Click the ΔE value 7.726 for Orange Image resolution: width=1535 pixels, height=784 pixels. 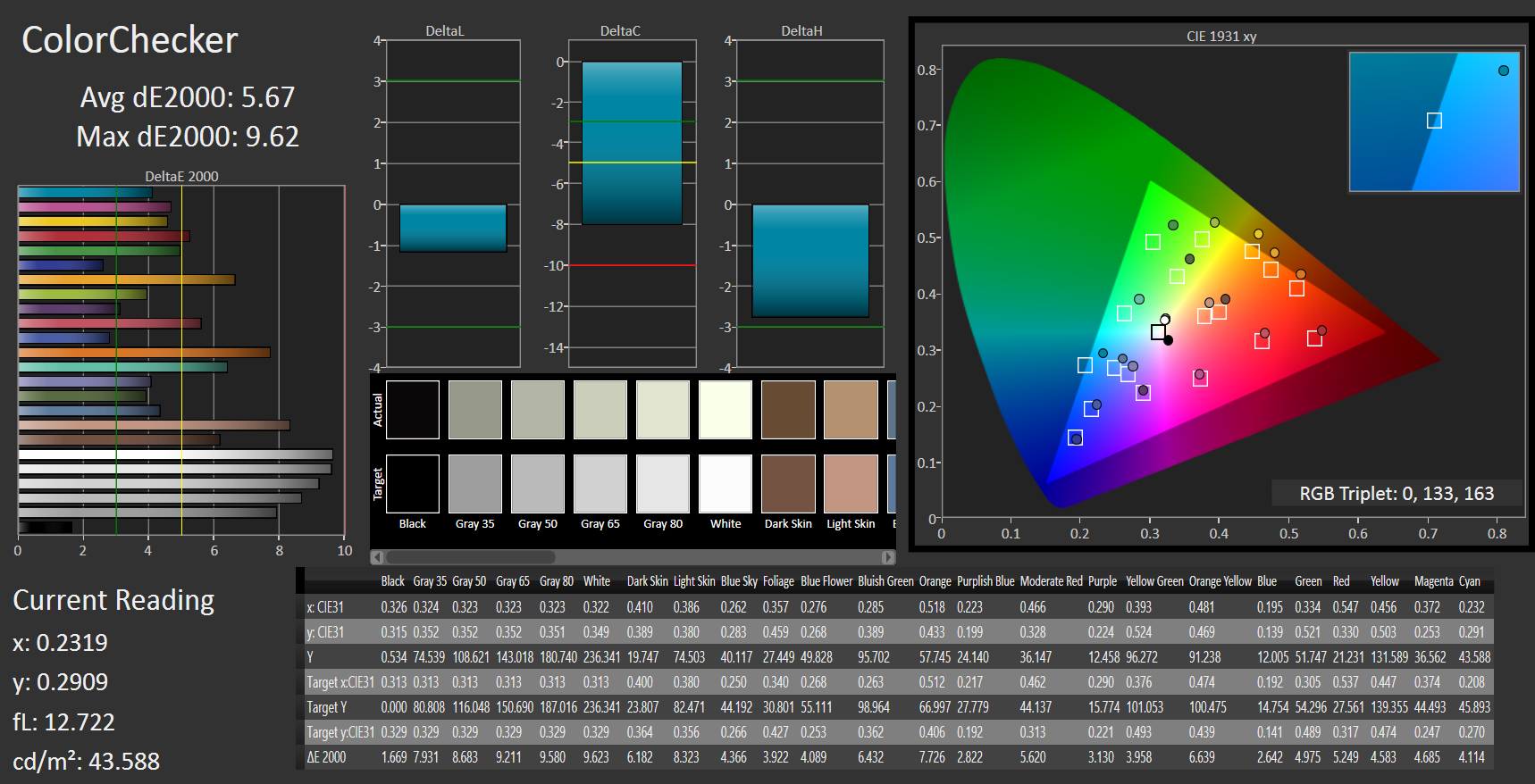coord(932,757)
